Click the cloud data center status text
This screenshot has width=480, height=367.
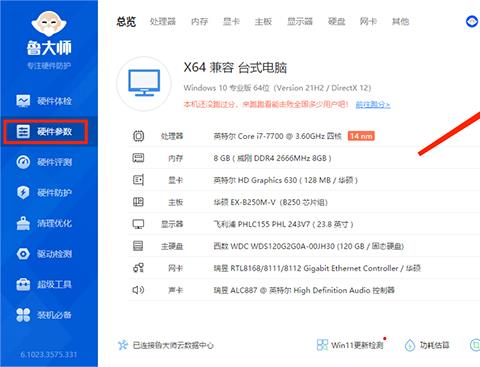coord(173,345)
